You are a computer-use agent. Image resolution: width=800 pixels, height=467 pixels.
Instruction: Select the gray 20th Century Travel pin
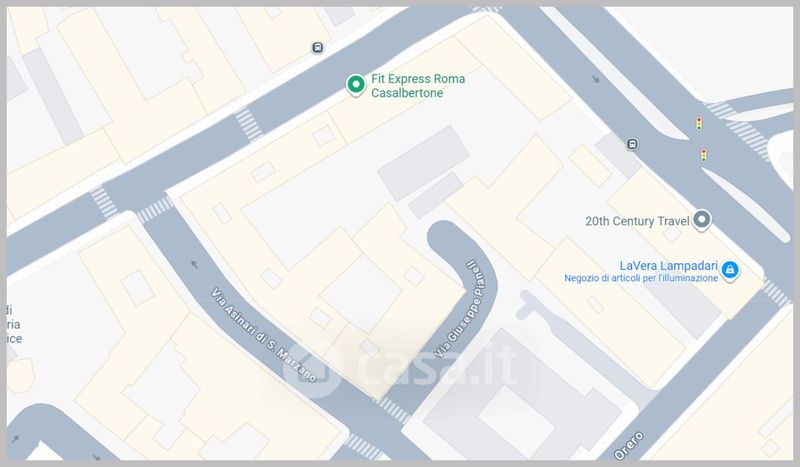(x=702, y=220)
